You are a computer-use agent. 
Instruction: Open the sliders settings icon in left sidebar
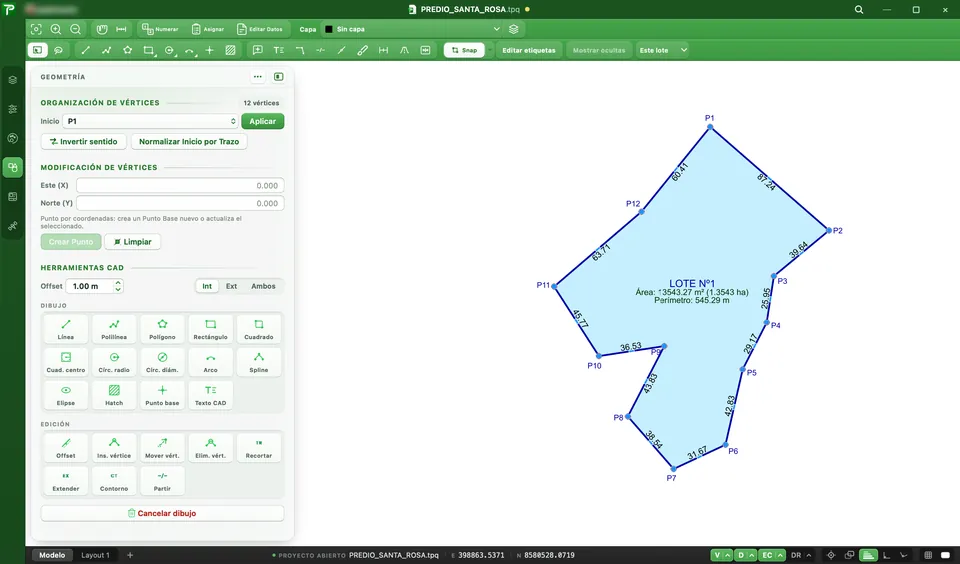(13, 109)
